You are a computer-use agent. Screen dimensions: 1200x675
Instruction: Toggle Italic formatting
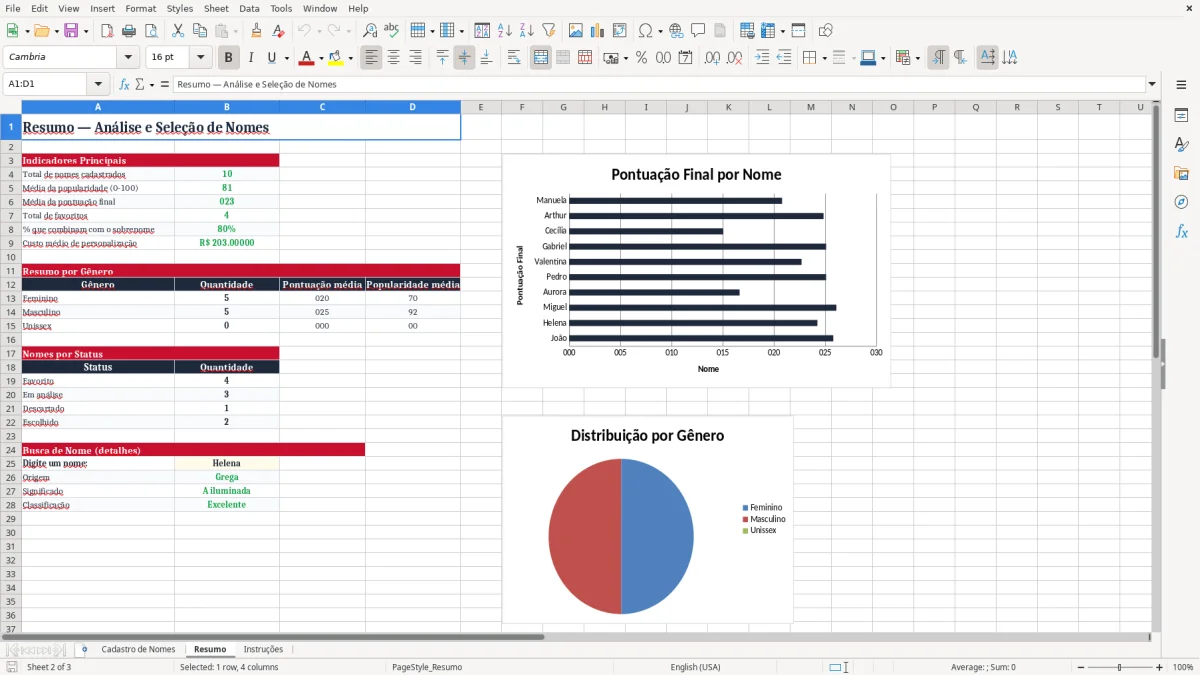tap(251, 58)
